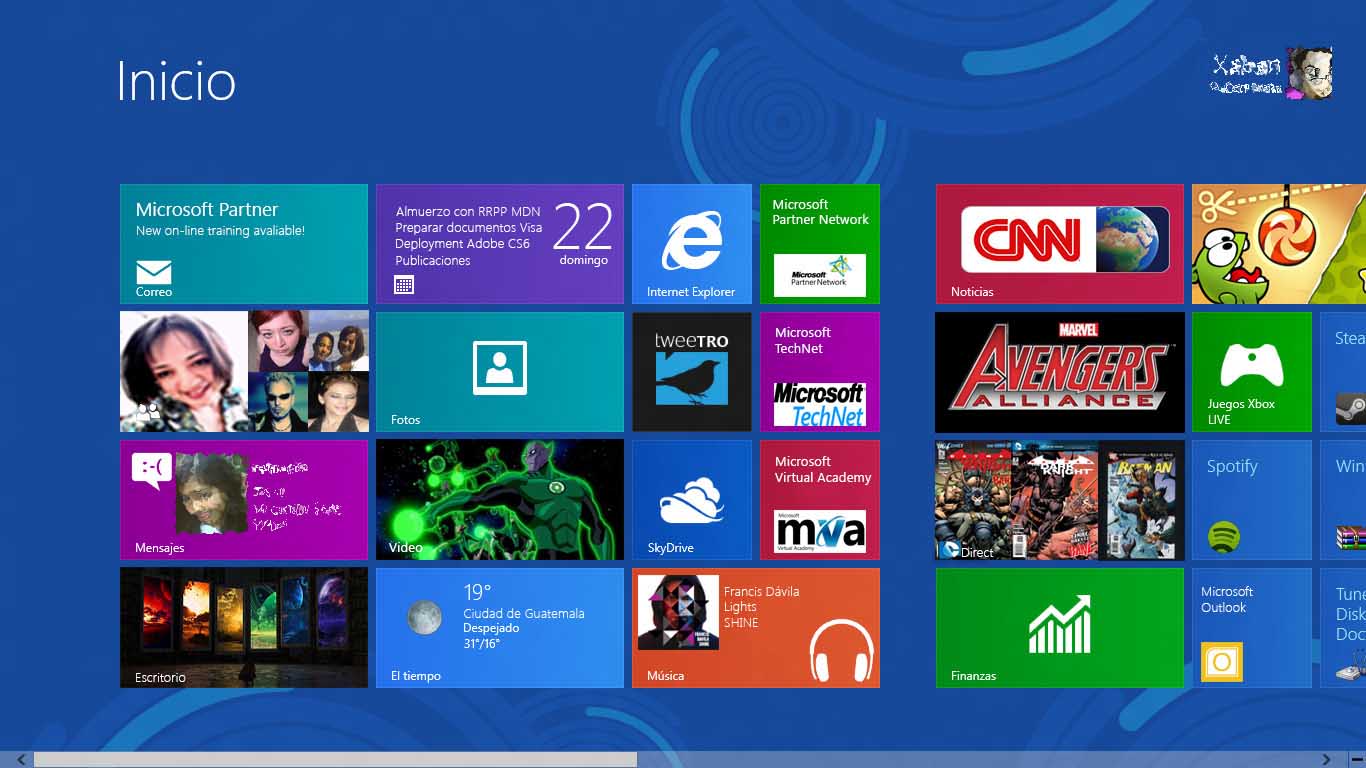Open the Música tile
This screenshot has height=768, width=1366.
(x=756, y=628)
